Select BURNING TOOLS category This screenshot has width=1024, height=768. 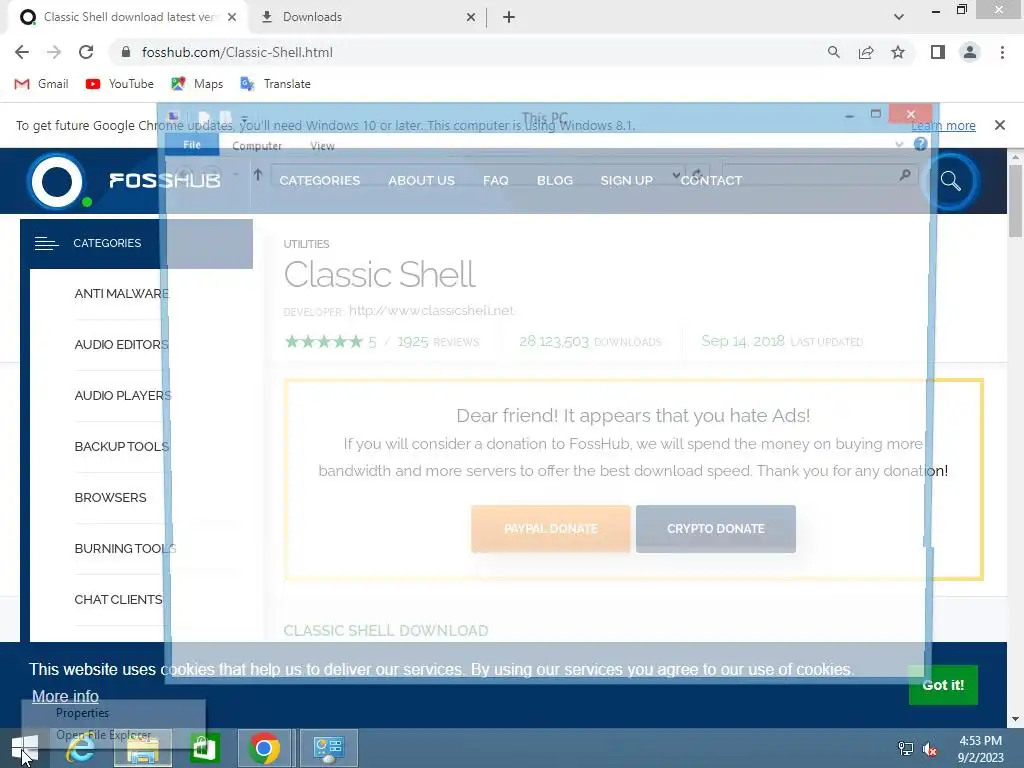coord(125,548)
